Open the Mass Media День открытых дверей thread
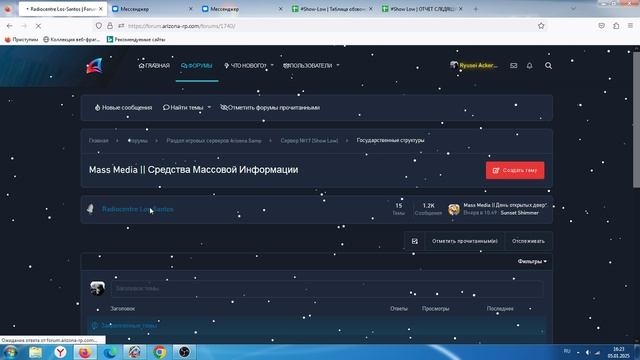640x360 pixels. tap(505, 205)
